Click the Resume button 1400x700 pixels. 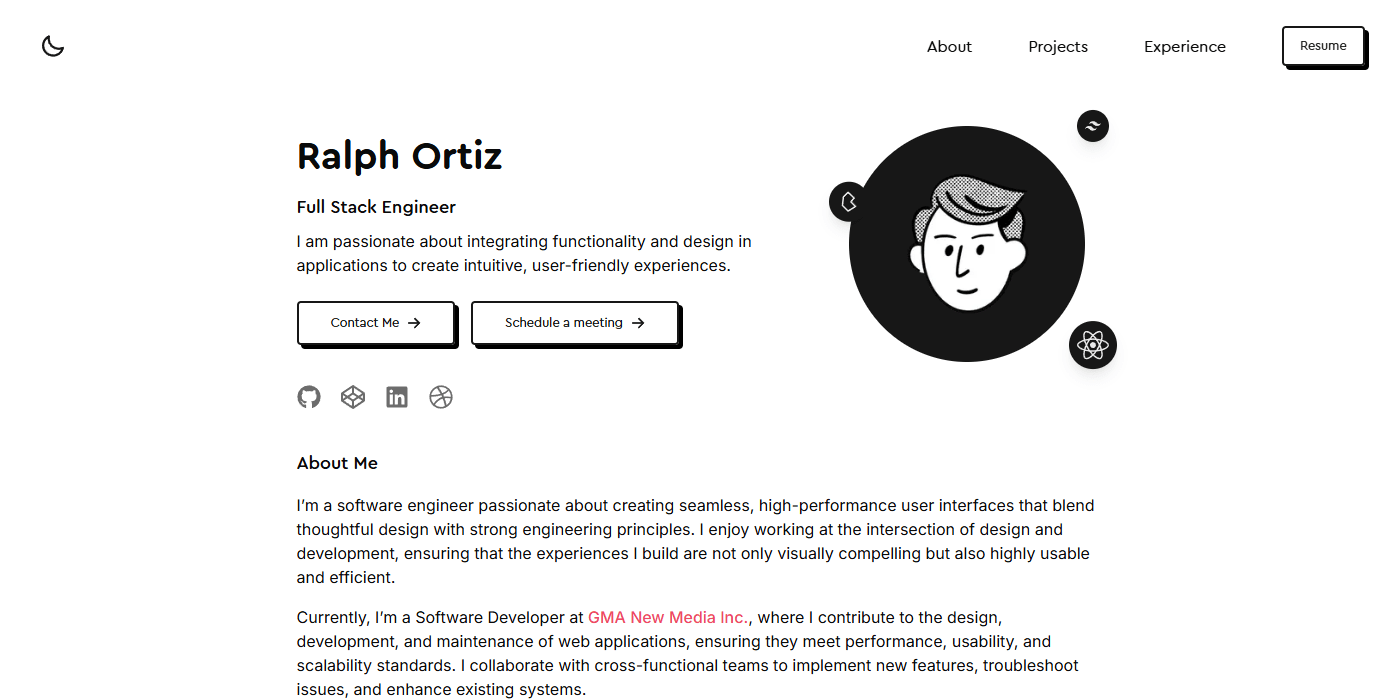click(1322, 45)
